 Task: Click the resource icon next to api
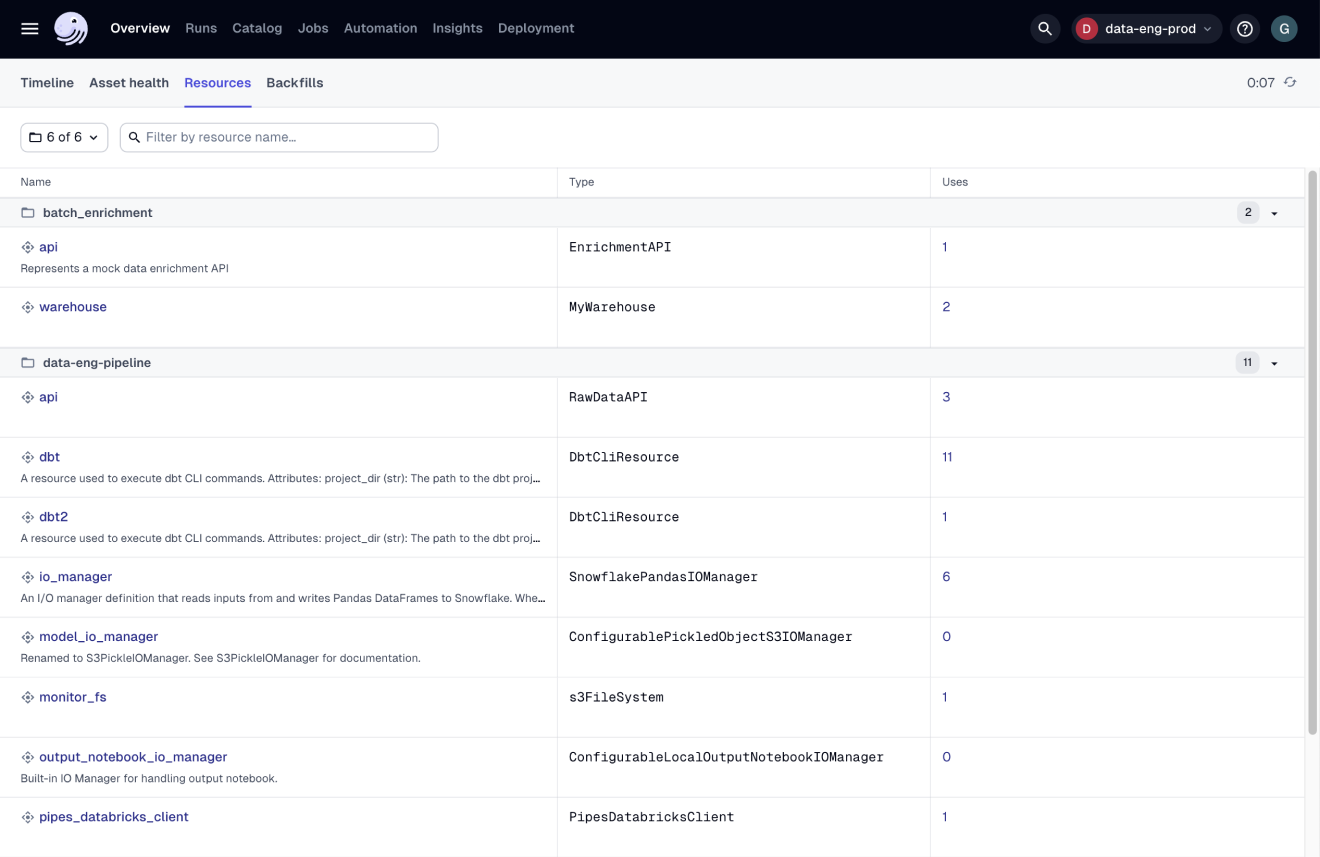(27, 246)
